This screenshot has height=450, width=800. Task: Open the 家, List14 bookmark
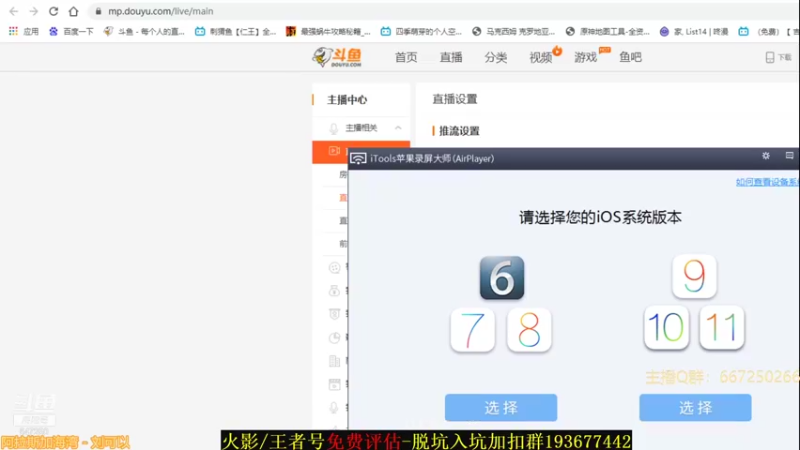point(694,32)
